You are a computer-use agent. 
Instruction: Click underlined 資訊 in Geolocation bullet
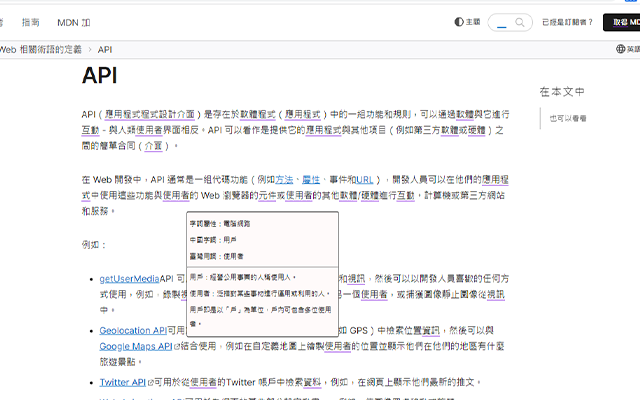[431, 330]
